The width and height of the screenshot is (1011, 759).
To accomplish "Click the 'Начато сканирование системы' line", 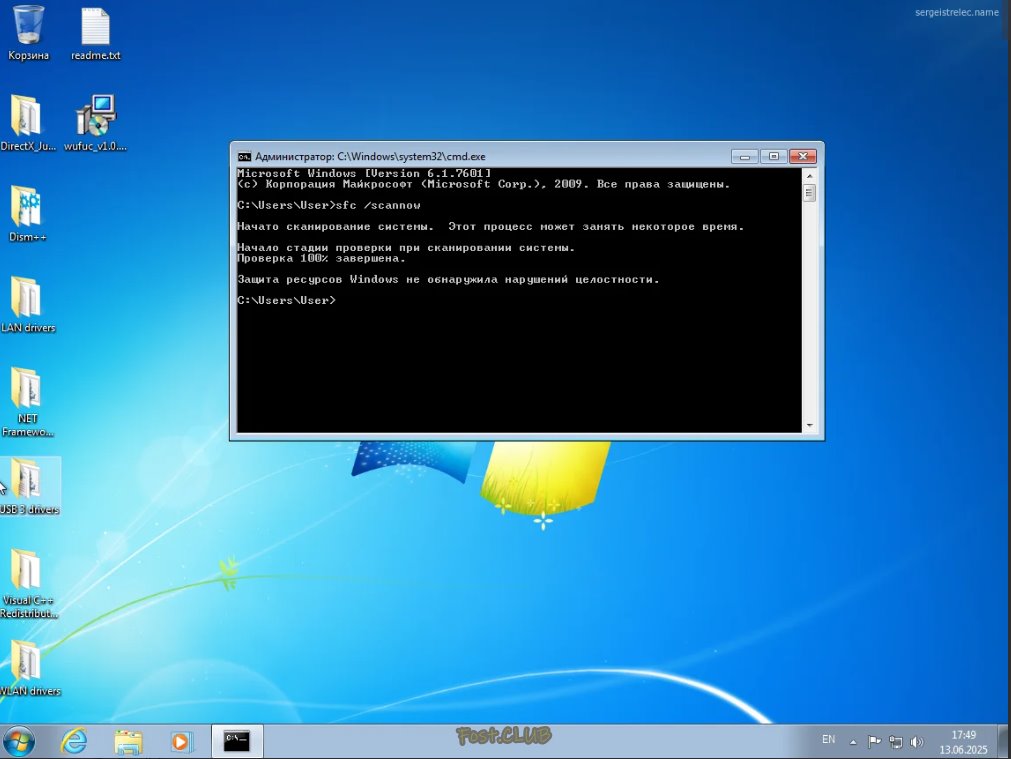I will point(491,226).
